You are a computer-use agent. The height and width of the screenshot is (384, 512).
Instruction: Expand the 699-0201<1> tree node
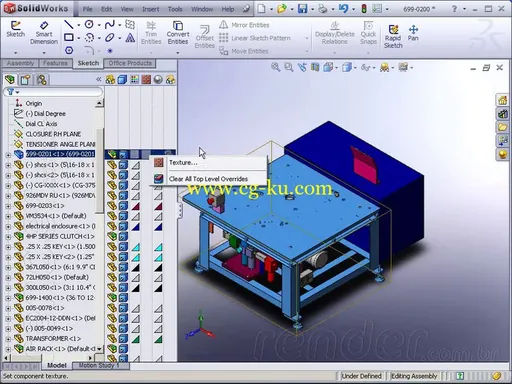pyautogui.click(x=8, y=154)
